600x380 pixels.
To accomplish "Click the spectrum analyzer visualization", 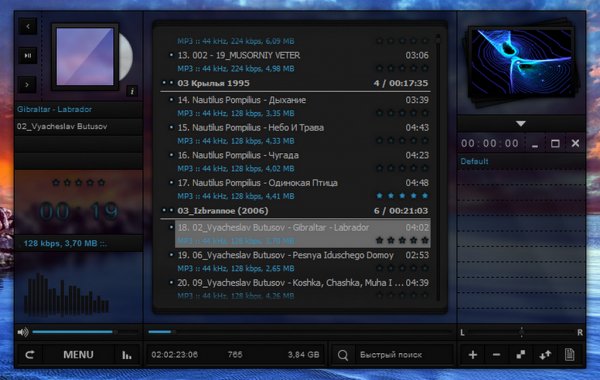I will pos(67,295).
